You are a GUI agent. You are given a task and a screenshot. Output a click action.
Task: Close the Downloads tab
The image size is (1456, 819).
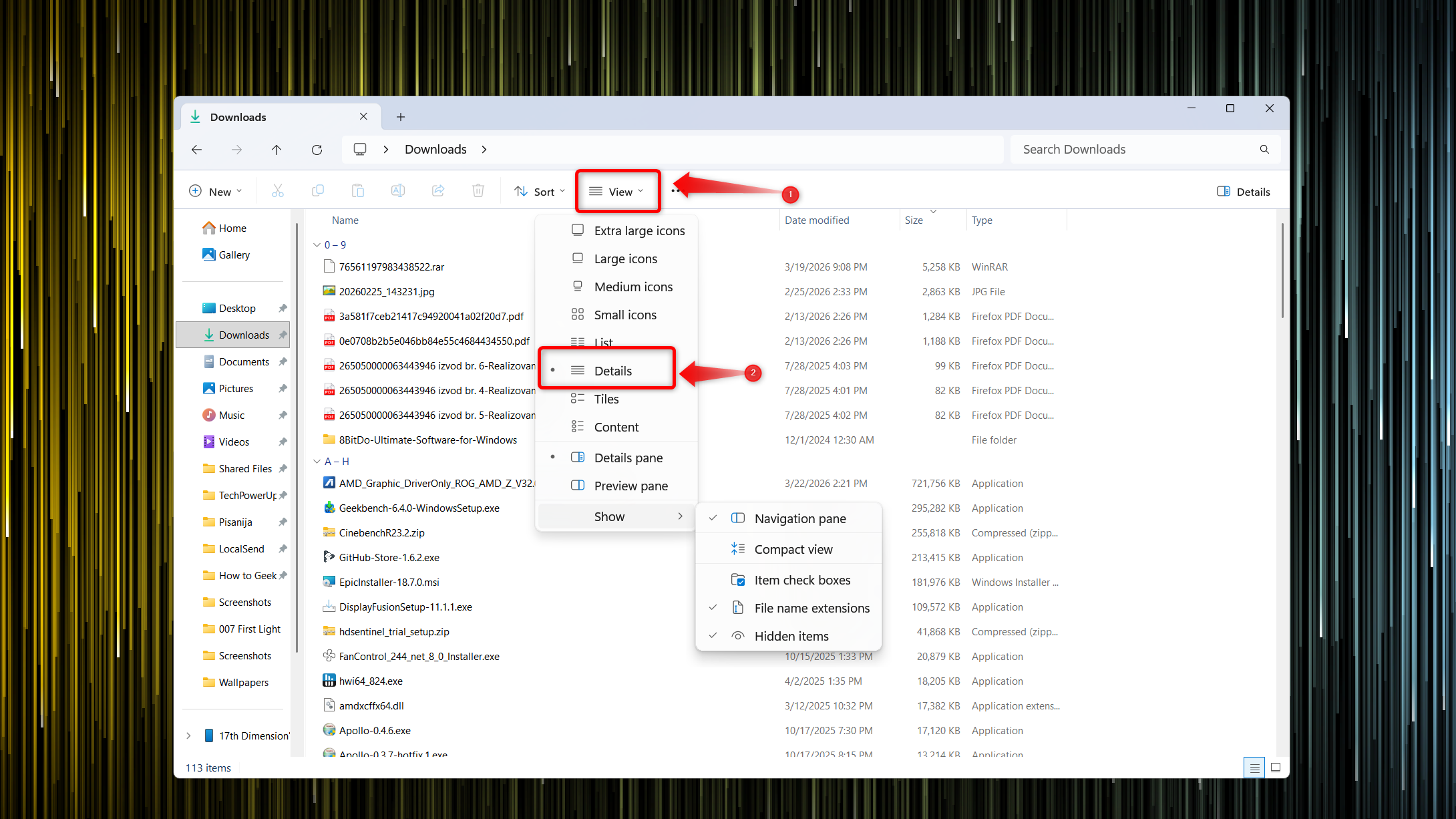pos(363,116)
